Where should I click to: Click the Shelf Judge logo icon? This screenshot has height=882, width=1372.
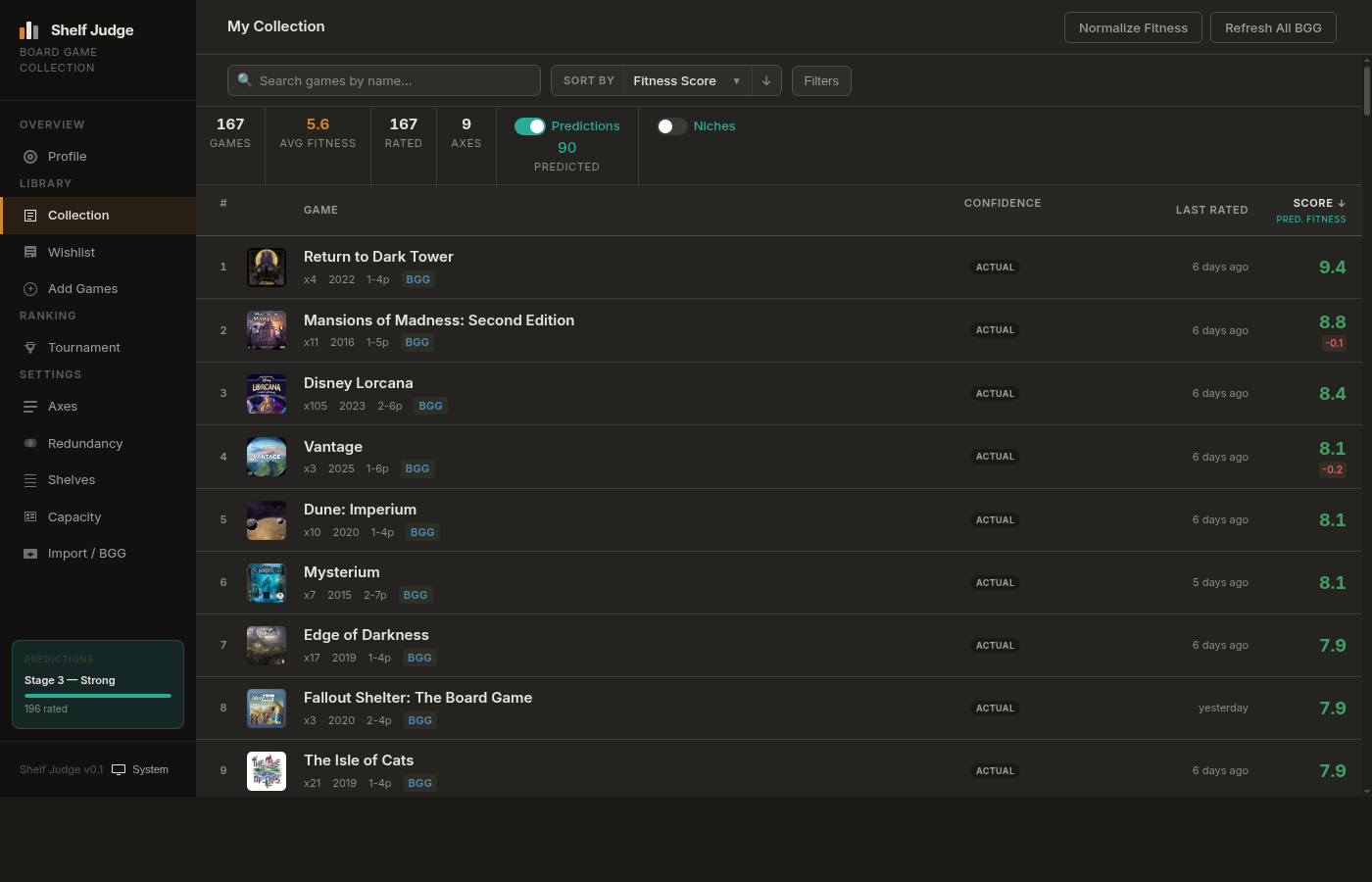coord(29,30)
